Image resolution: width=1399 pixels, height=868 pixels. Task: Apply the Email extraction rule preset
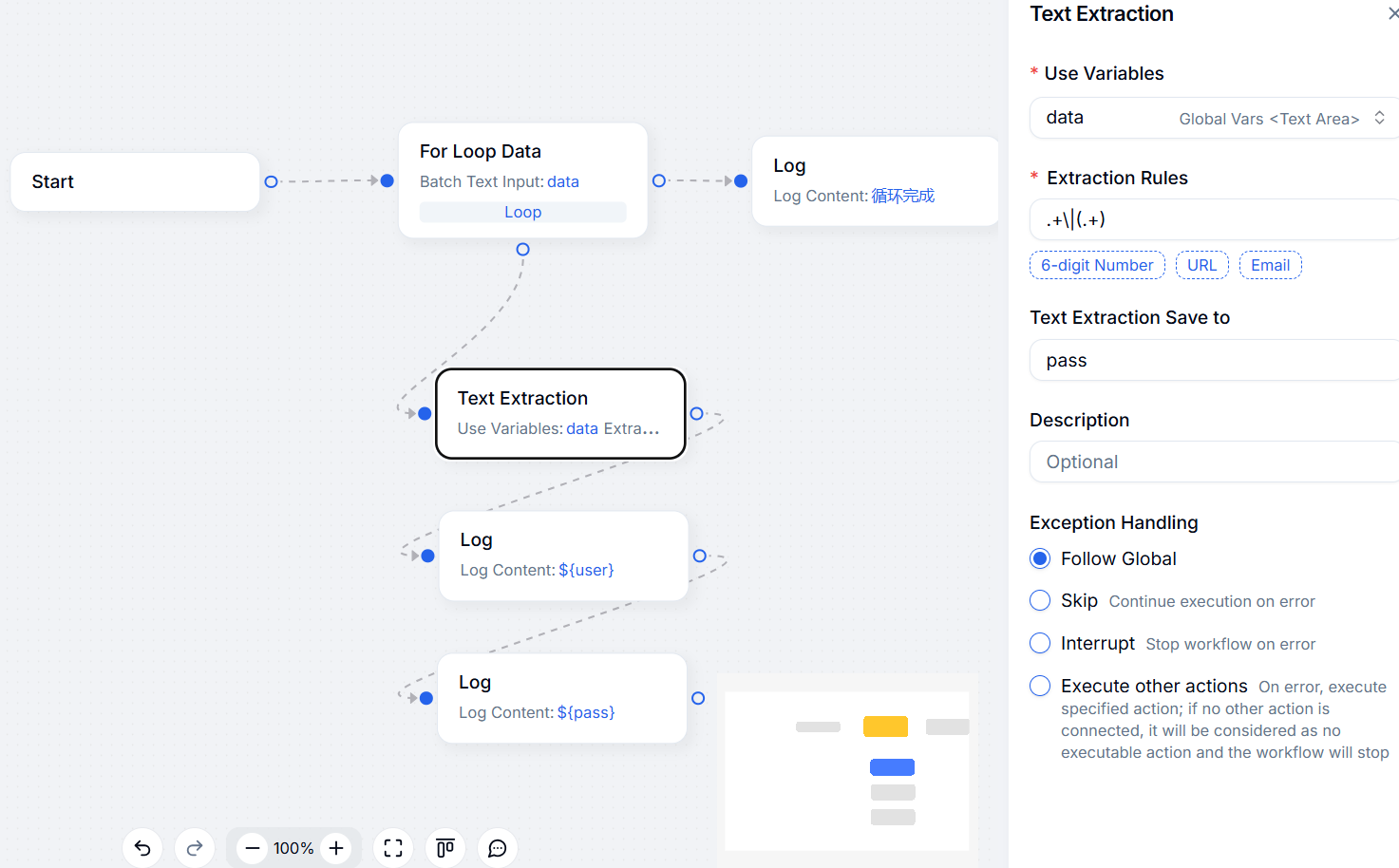(1270, 265)
